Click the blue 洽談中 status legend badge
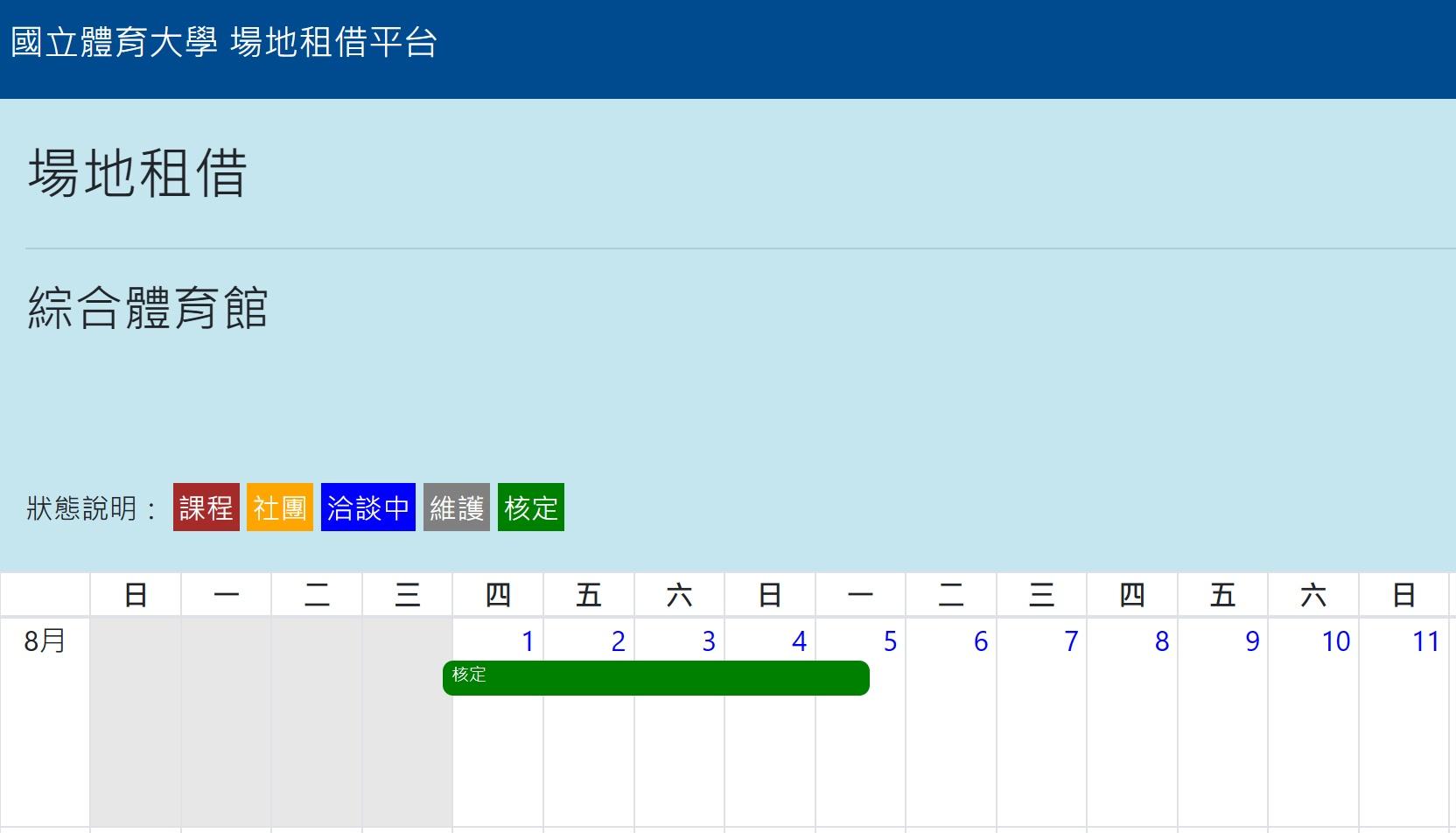 pos(368,507)
